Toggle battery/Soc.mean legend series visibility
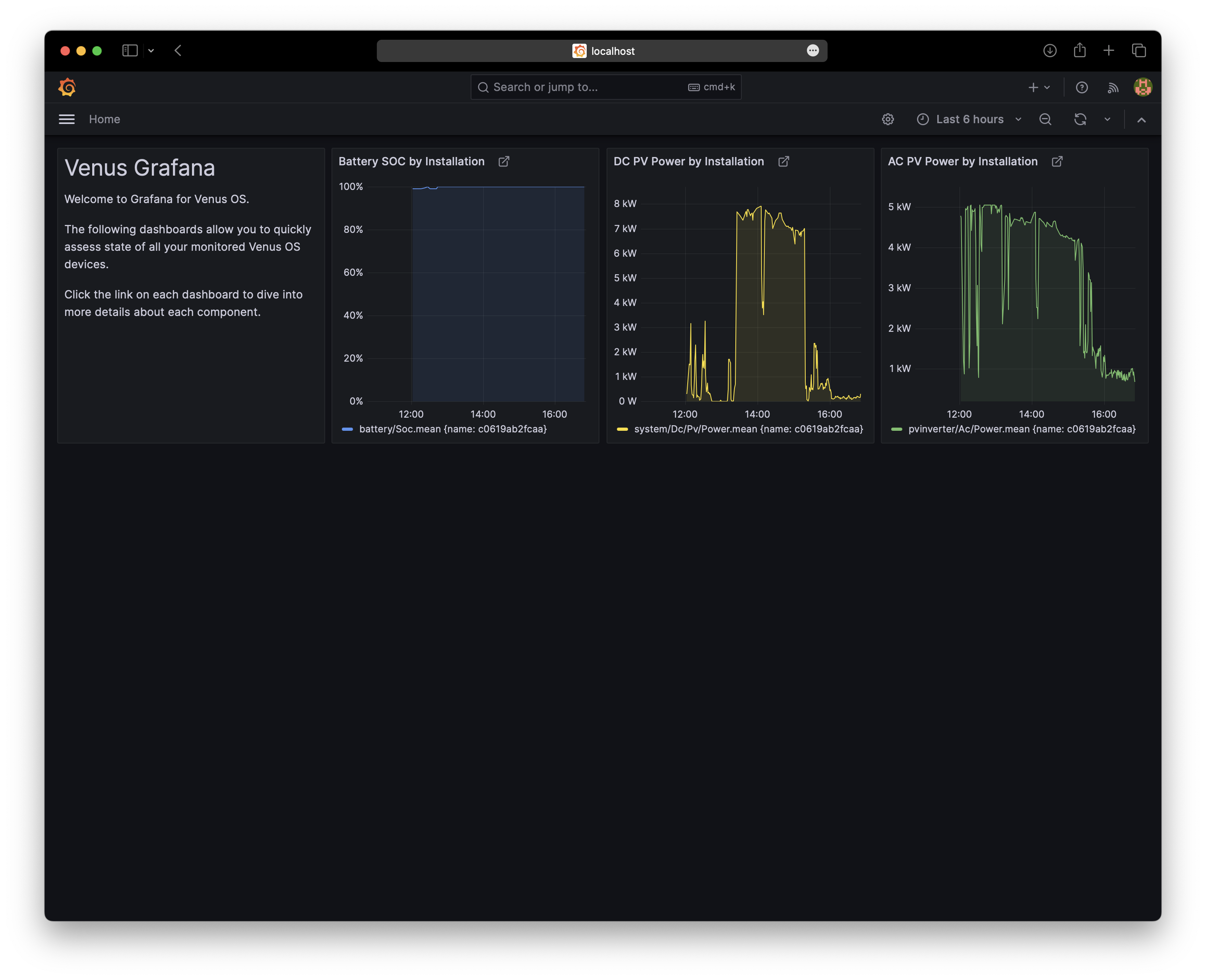This screenshot has height=980, width=1206. [x=452, y=429]
